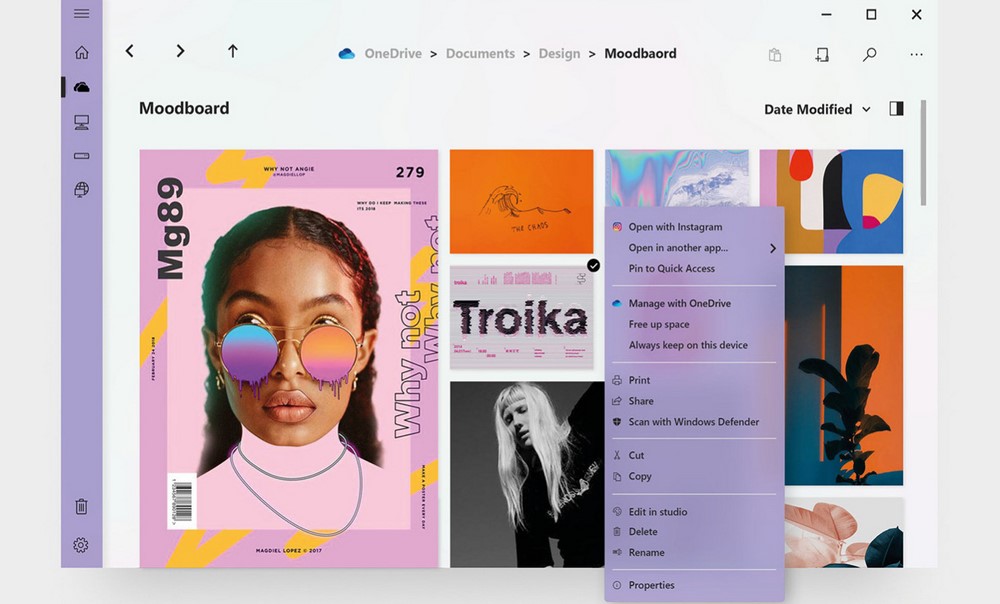The width and height of the screenshot is (1000, 604).
Task: Go up one folder level
Action: [x=233, y=51]
